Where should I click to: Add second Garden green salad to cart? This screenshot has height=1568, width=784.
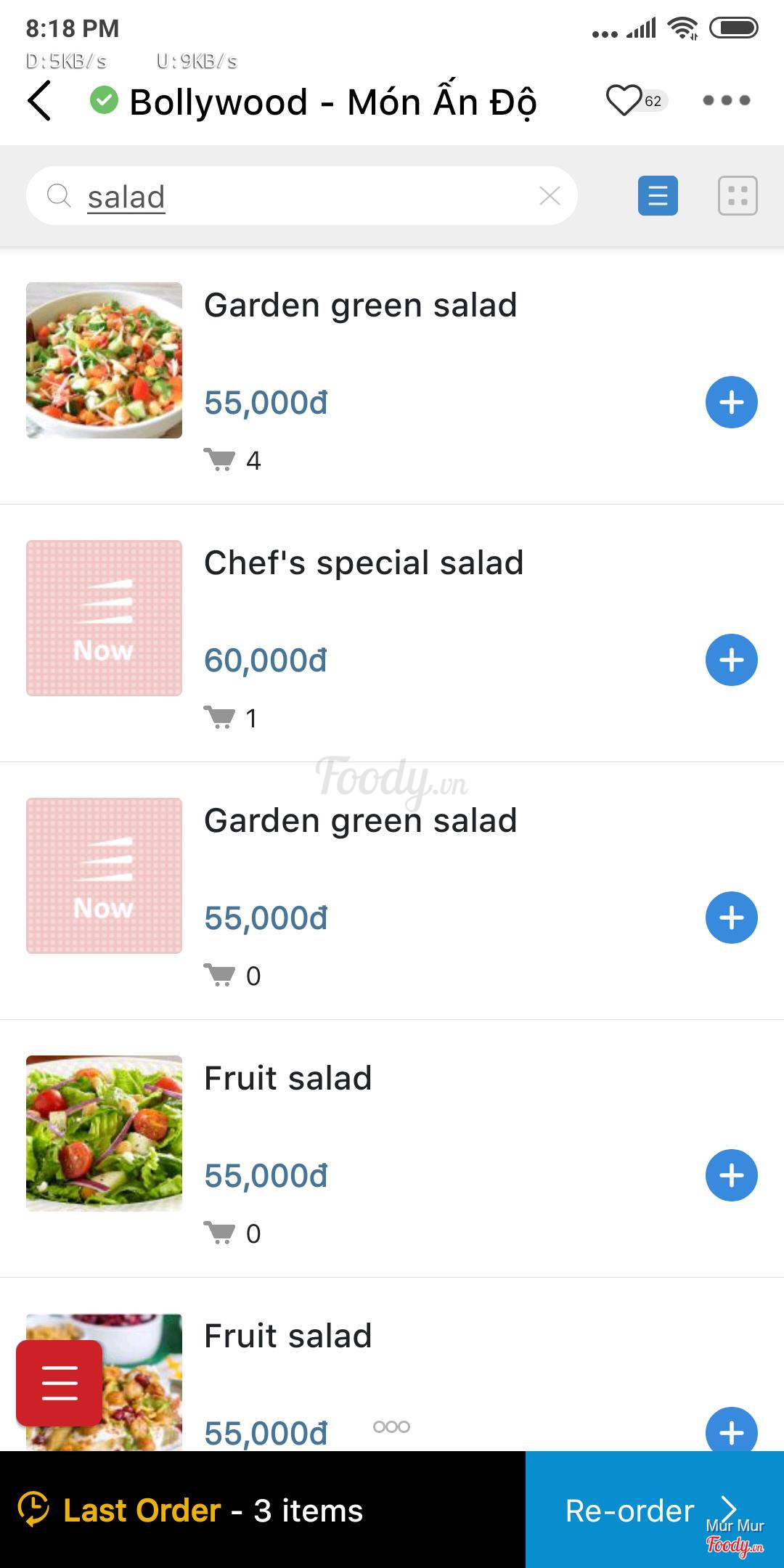tap(731, 918)
